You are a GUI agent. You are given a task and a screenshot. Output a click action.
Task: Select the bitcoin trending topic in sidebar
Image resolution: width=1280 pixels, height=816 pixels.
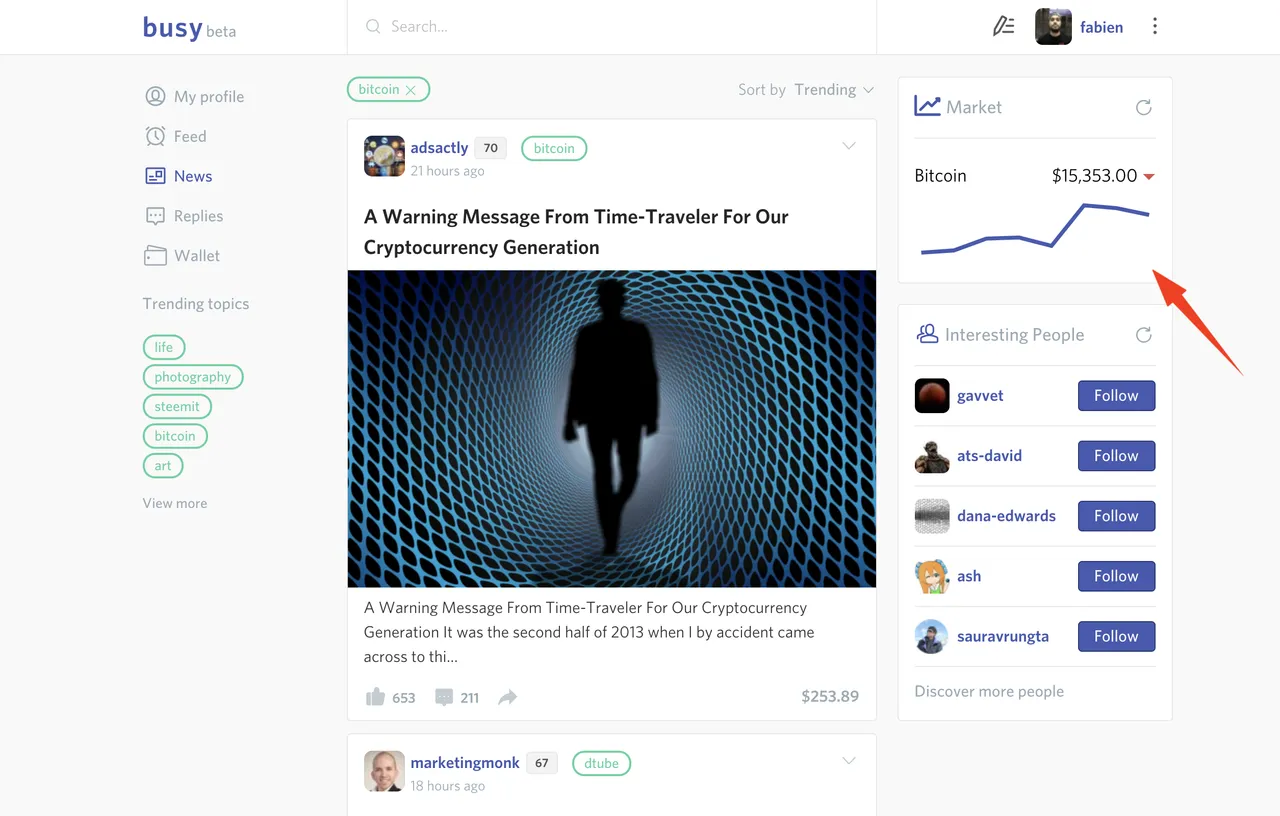click(175, 436)
